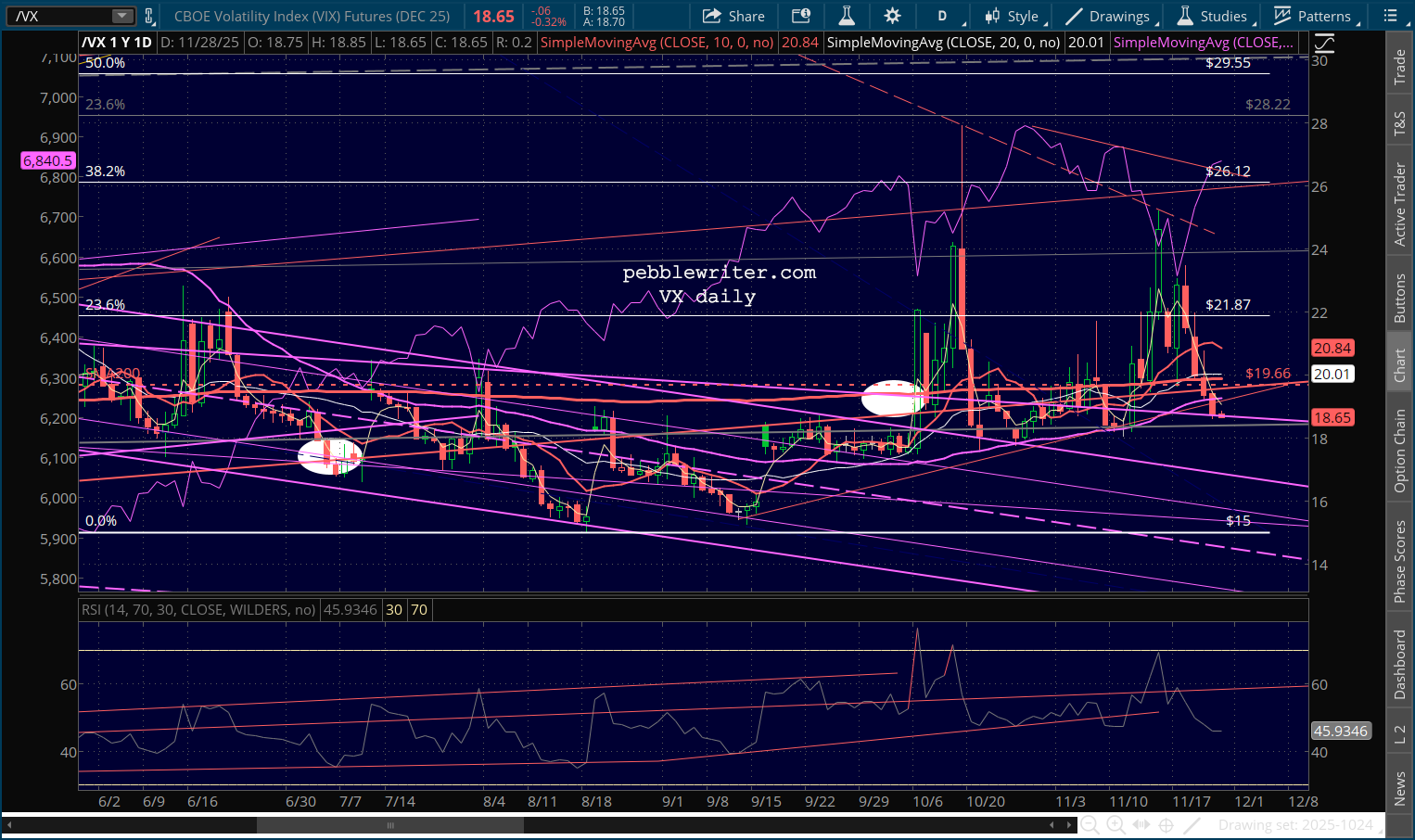The height and width of the screenshot is (840, 1415).
Task: Open the list menu icon at top right
Action: (1390, 16)
